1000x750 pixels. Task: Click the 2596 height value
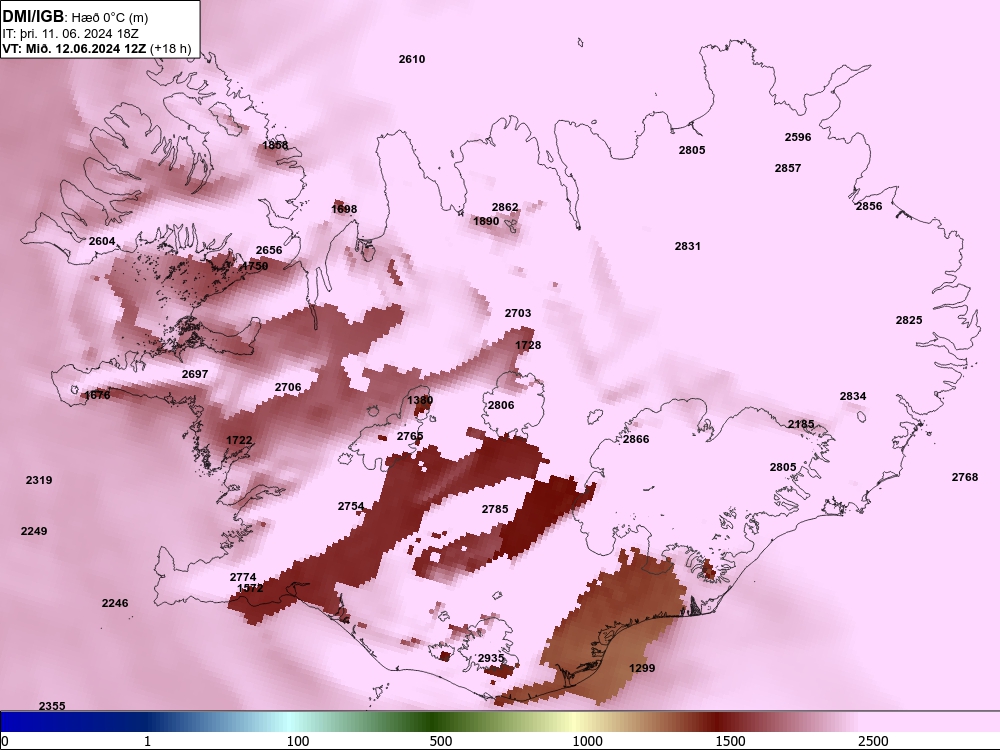[798, 137]
